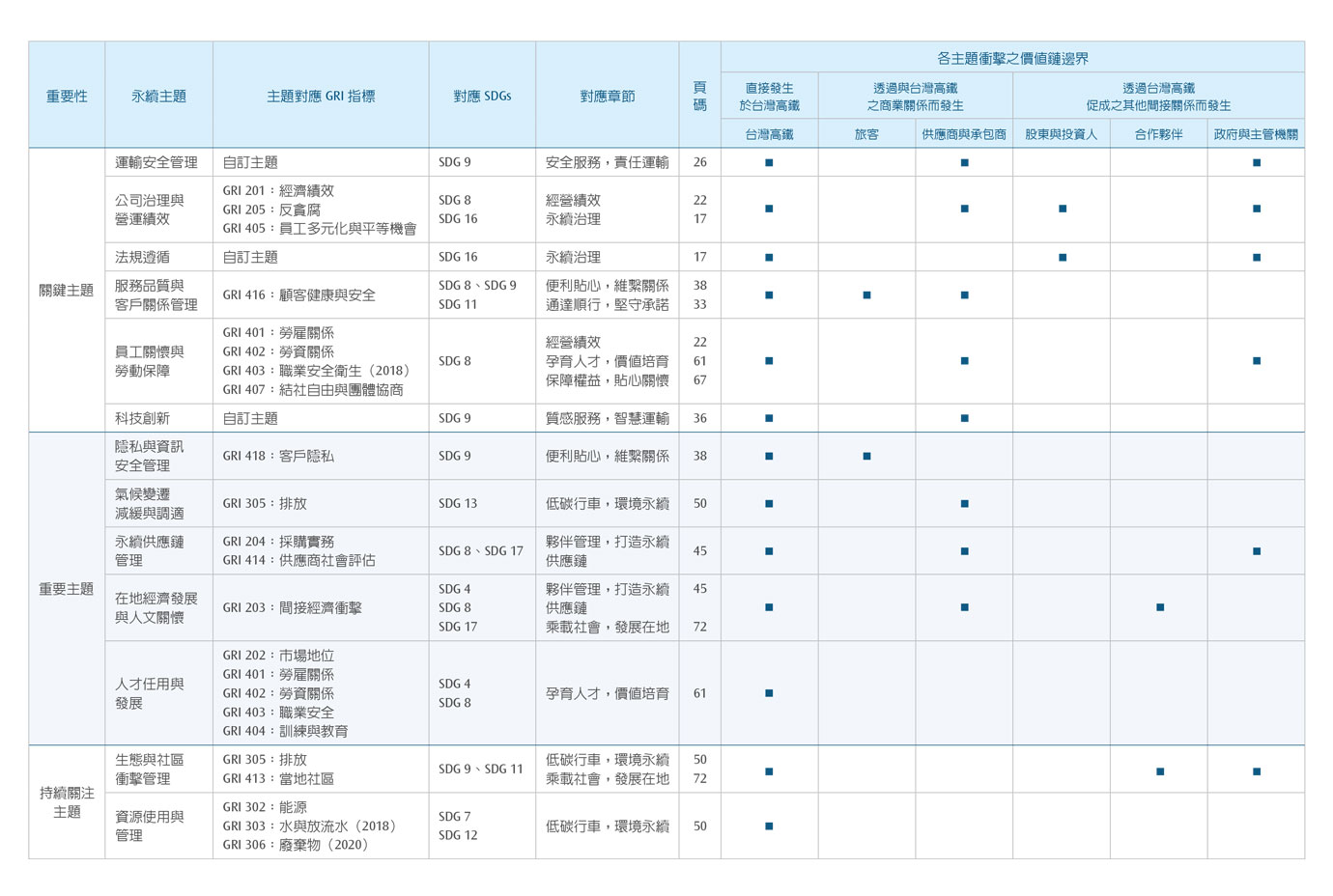1333x896 pixels.
Task: Click 孕育人才，價值培育 in 人才任用 row
Action: (608, 693)
